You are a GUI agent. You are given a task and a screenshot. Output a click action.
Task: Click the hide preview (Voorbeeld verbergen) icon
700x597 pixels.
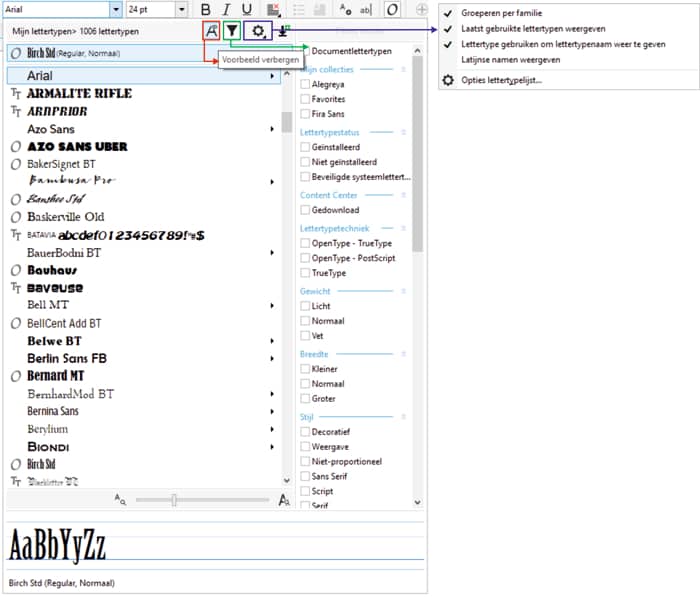pos(210,31)
